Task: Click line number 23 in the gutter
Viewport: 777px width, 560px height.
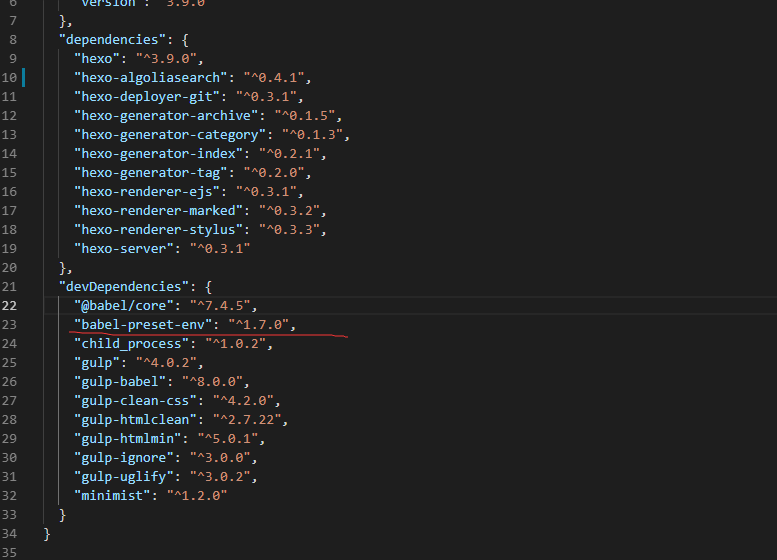Action: click(10, 324)
